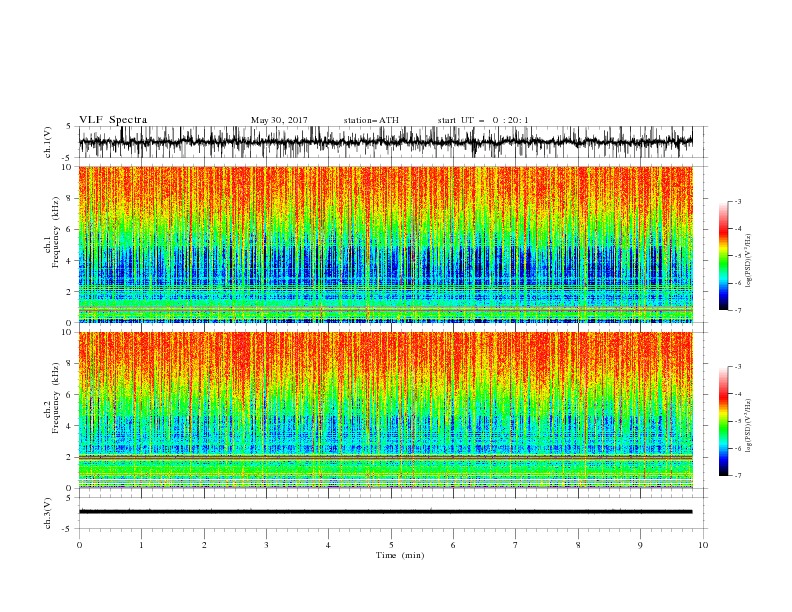This screenshot has width=792, height=612.
Task: Click inside the ch.2 spectrogram panel
Action: (385, 410)
